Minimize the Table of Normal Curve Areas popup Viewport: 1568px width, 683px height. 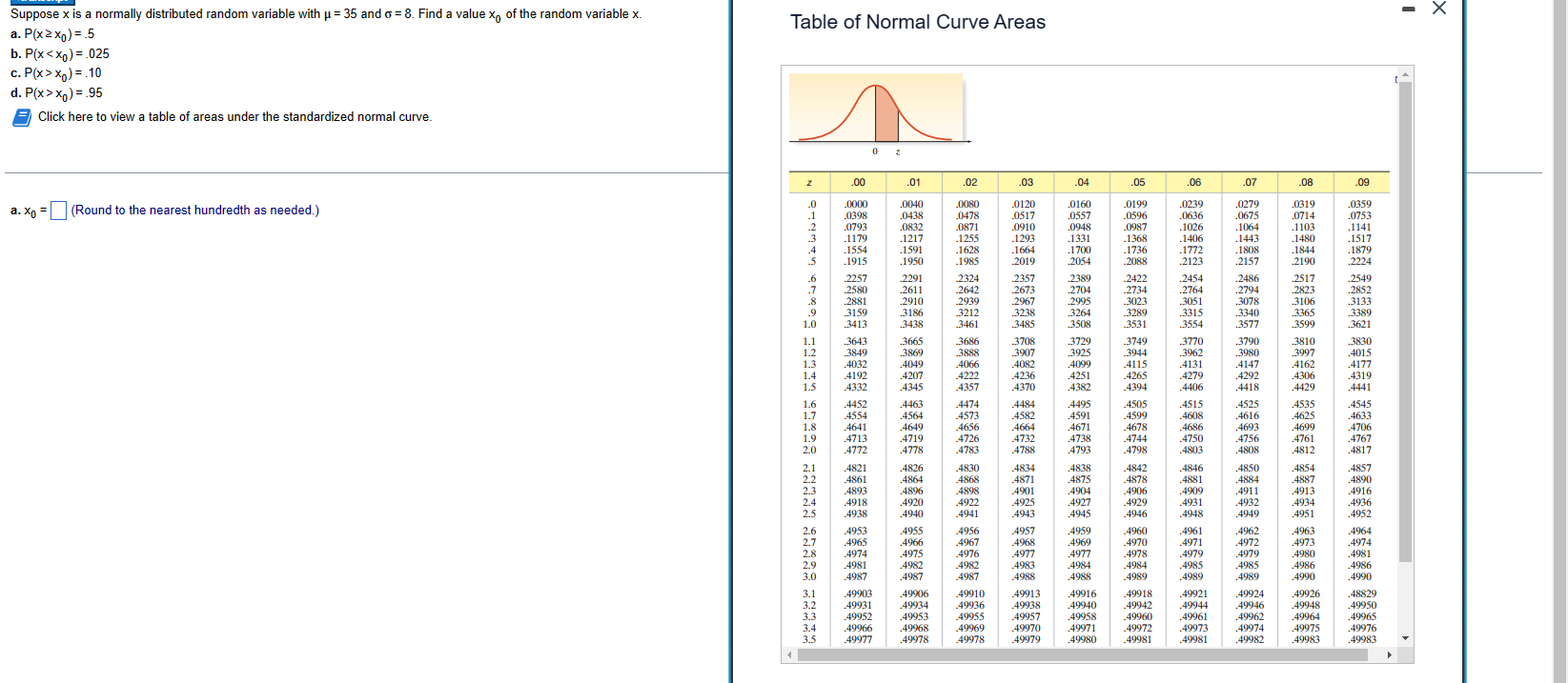click(1408, 9)
